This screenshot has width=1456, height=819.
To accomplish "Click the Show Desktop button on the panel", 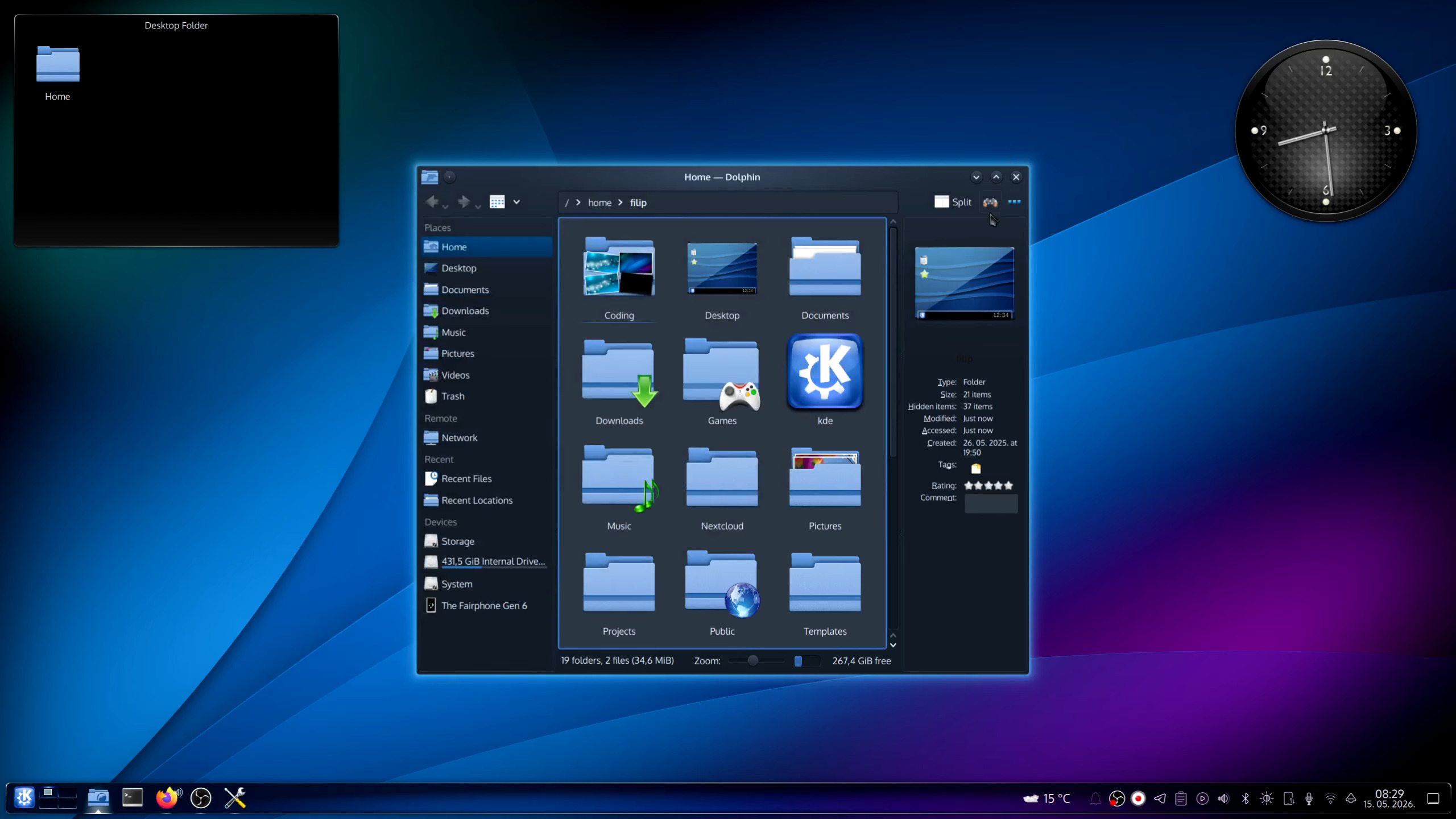I will click(1433, 799).
